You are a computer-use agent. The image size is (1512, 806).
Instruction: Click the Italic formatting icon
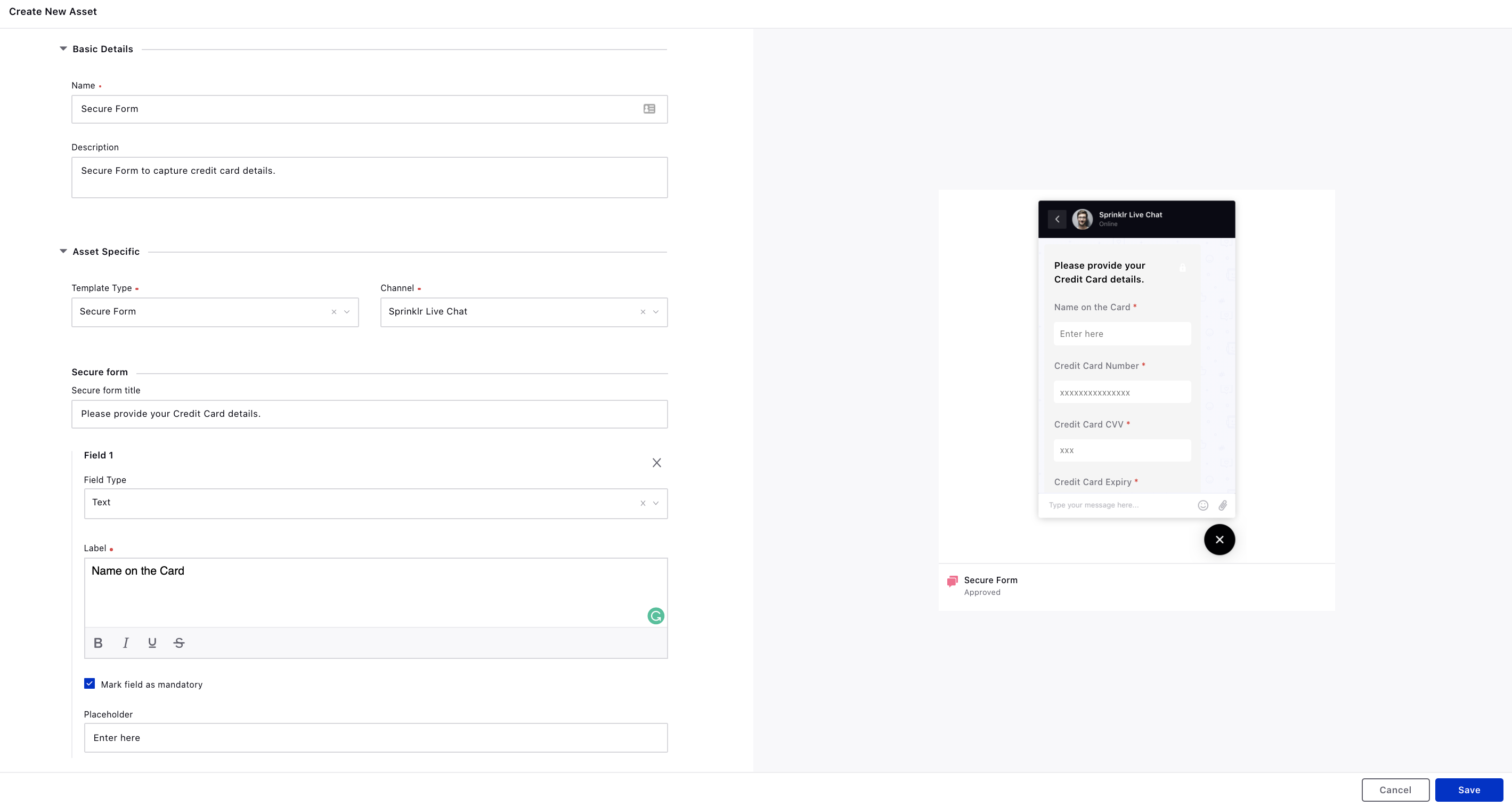[125, 642]
